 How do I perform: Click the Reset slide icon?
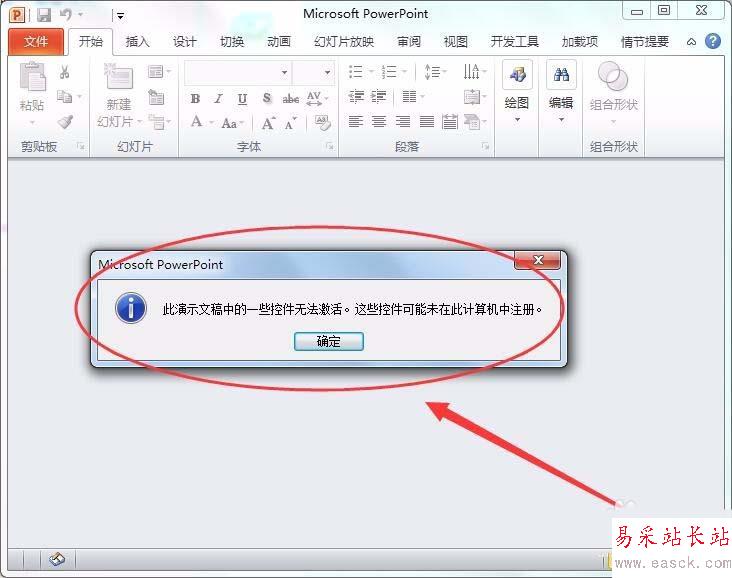pos(156,97)
